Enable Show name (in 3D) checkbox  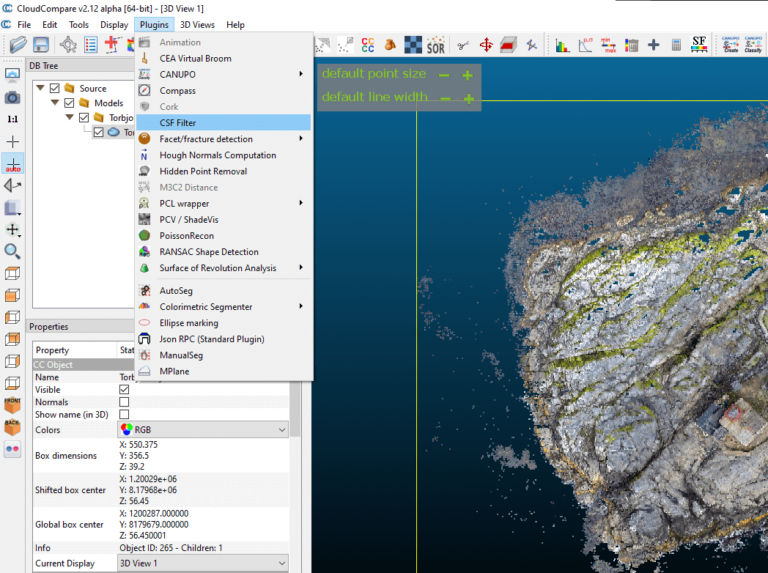124,414
